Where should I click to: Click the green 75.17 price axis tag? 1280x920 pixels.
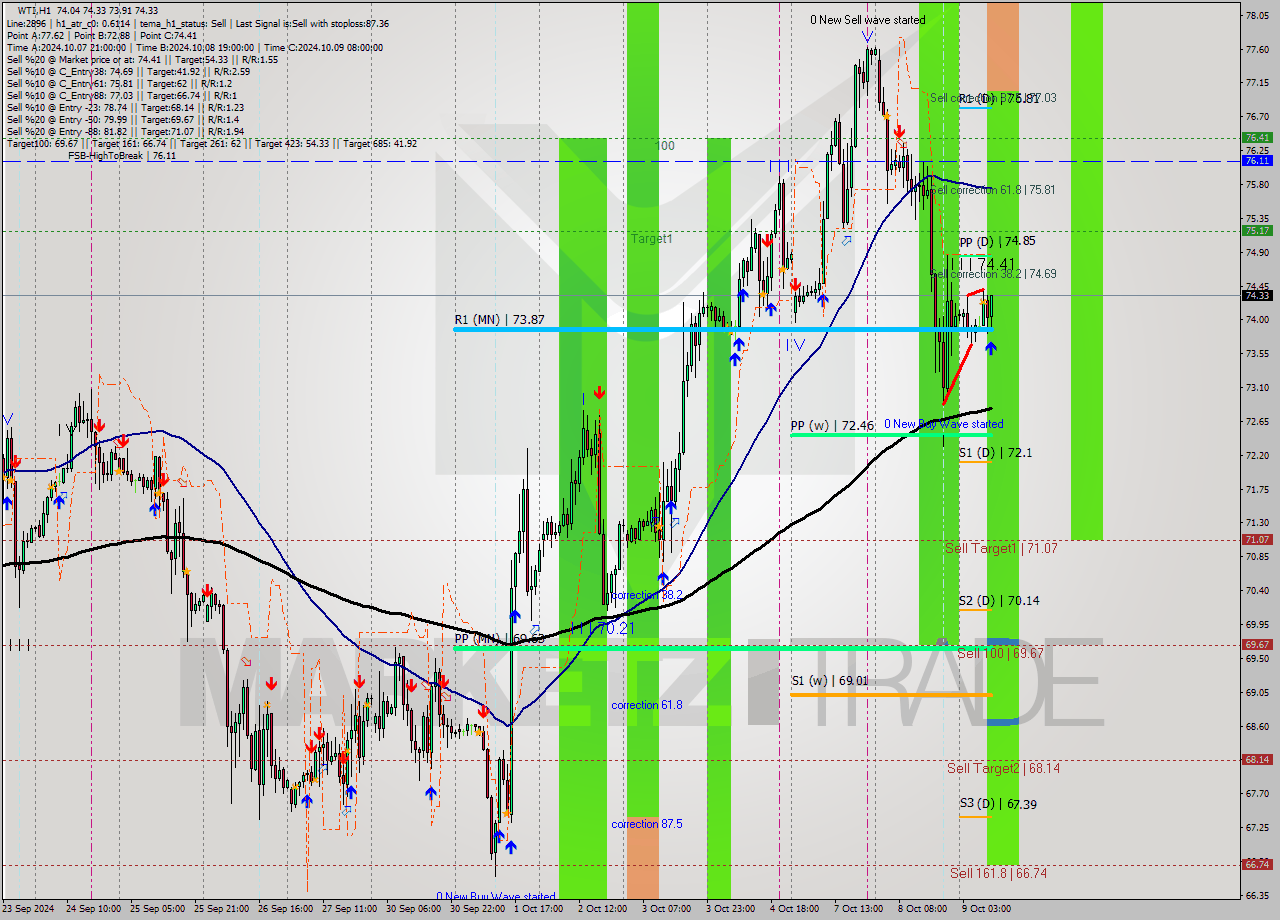coord(1257,230)
